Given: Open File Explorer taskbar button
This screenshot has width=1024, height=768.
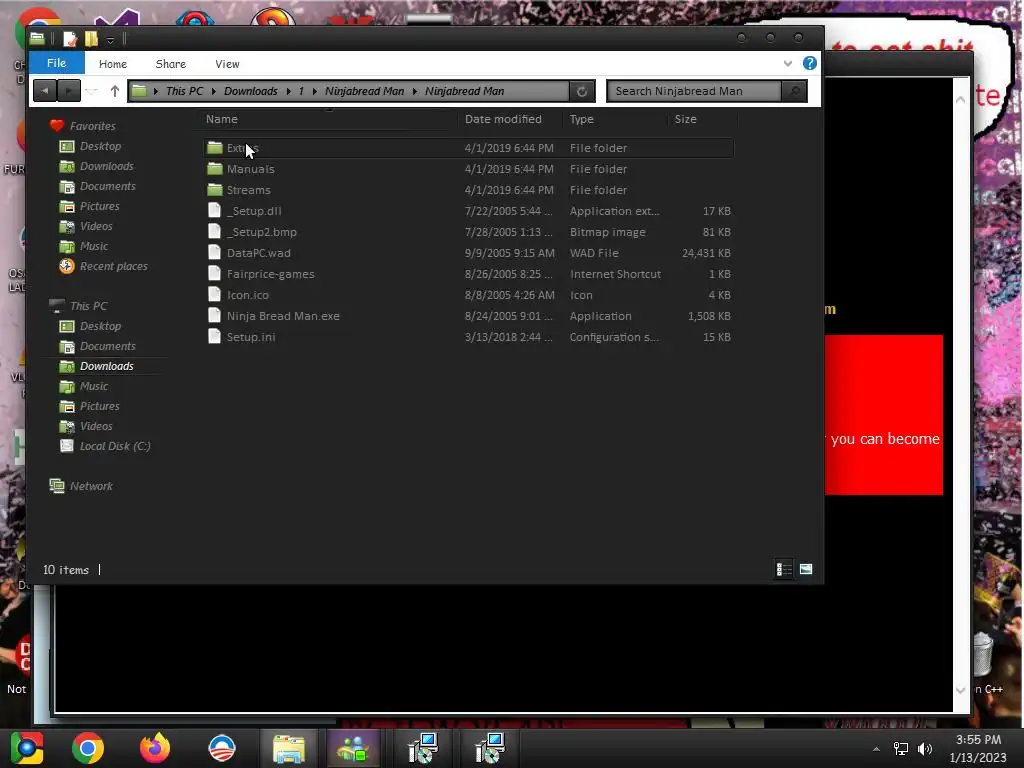Looking at the screenshot, I should [x=289, y=748].
